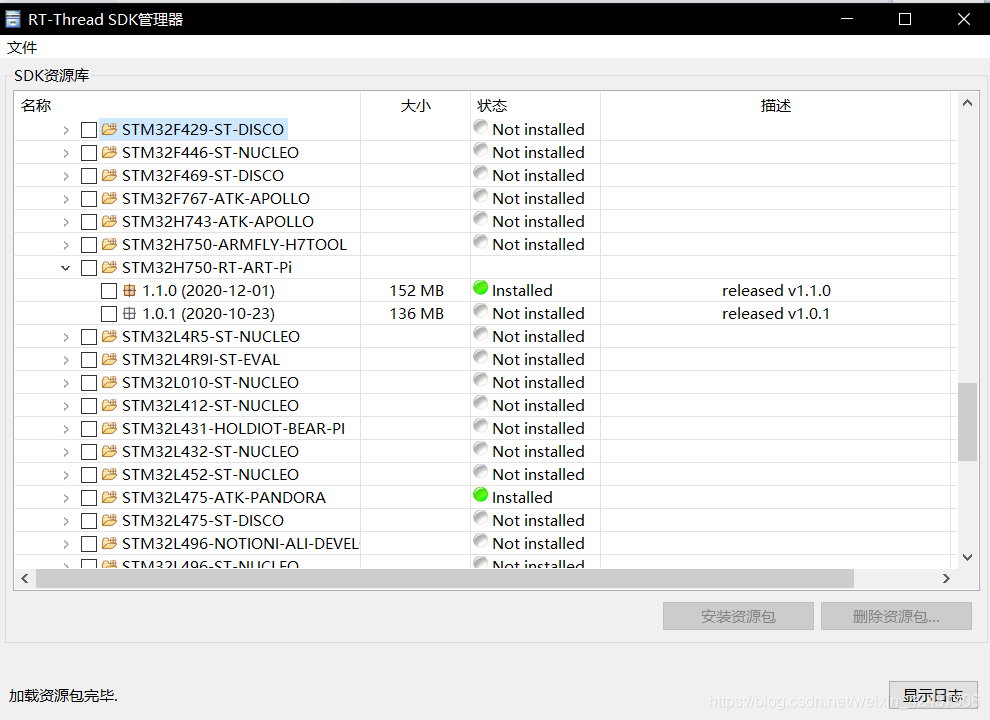Click the STM32L010-ST-NUCLEO folder icon

(109, 383)
